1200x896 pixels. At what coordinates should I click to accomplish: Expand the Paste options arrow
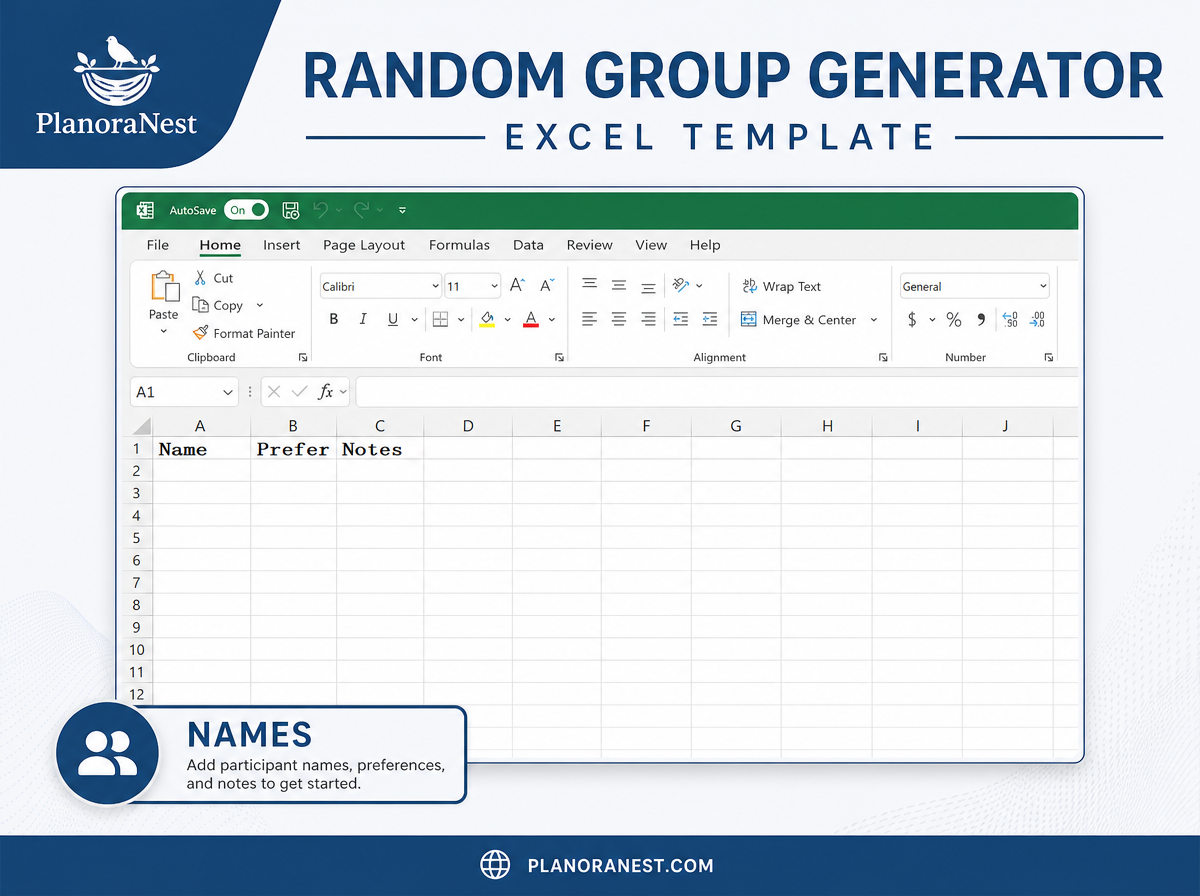(x=164, y=331)
